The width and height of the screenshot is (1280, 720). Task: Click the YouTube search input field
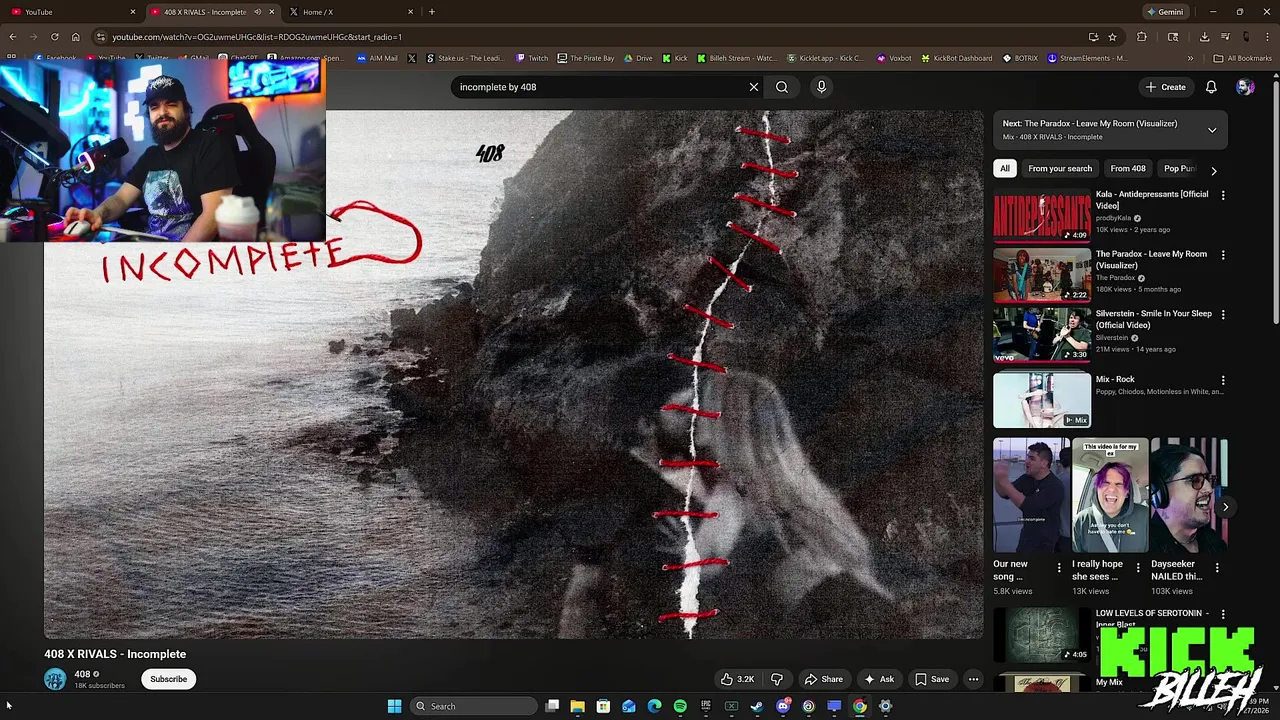pyautogui.click(x=600, y=87)
